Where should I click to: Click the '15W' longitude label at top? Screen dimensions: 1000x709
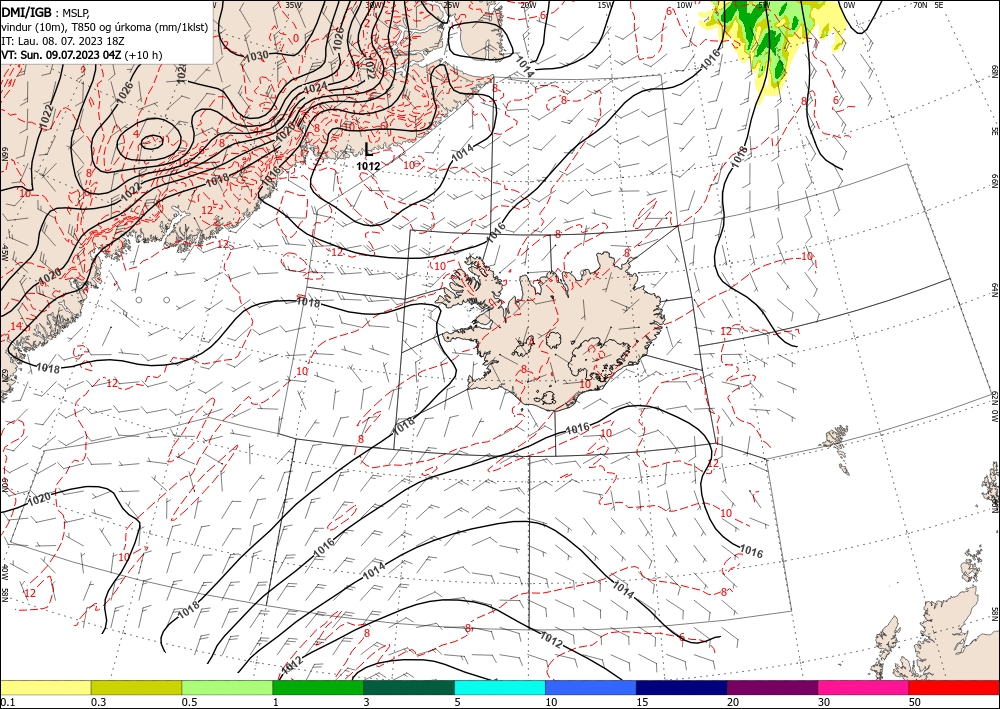[605, 5]
